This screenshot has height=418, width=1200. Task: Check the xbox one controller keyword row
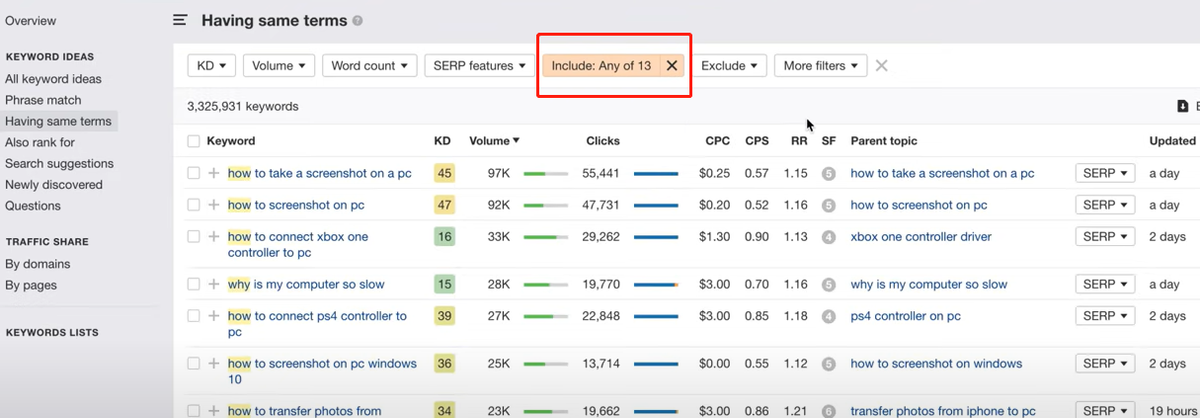[194, 237]
